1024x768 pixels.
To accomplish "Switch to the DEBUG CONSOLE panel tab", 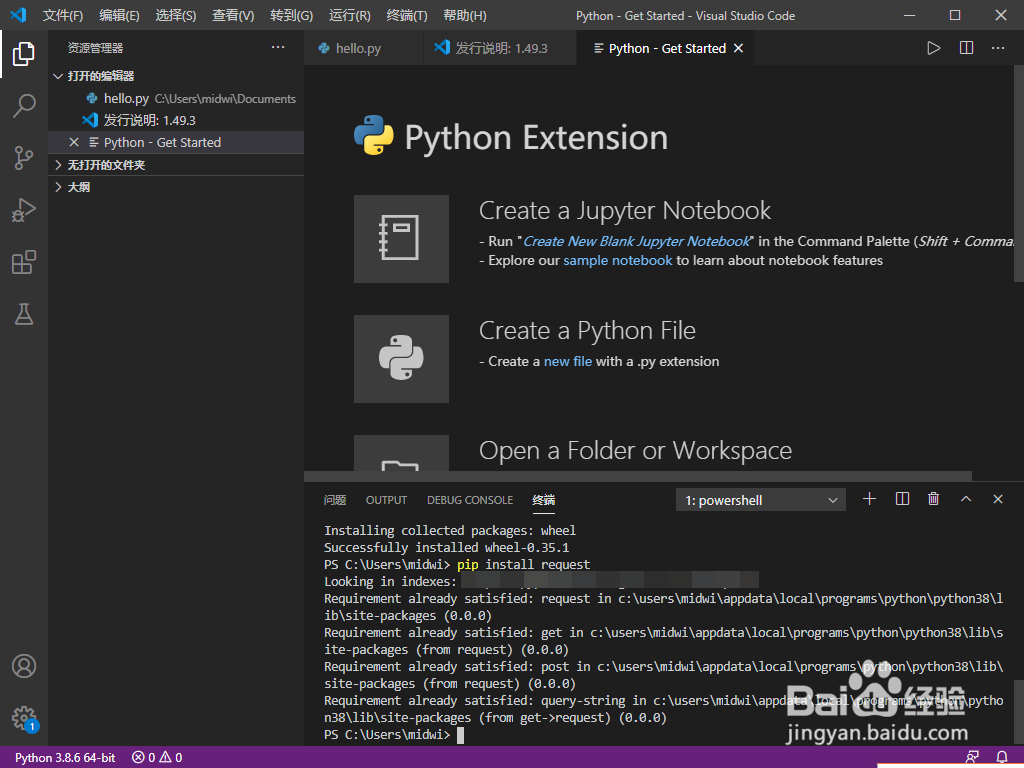I will click(x=470, y=500).
